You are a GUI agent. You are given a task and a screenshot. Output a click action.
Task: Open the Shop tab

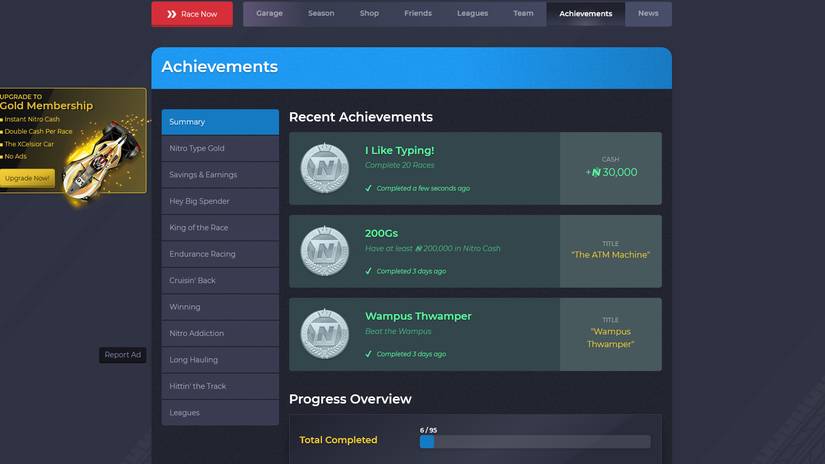click(369, 13)
